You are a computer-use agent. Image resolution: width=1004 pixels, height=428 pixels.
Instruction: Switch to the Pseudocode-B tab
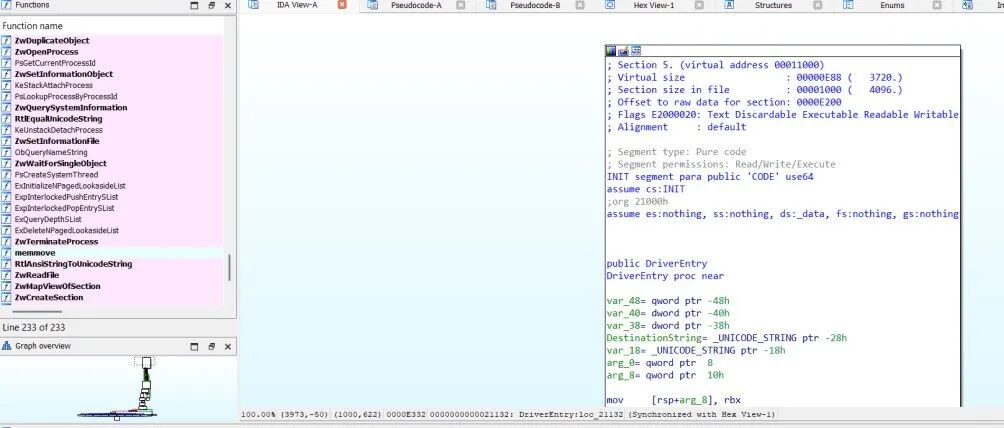(535, 5)
